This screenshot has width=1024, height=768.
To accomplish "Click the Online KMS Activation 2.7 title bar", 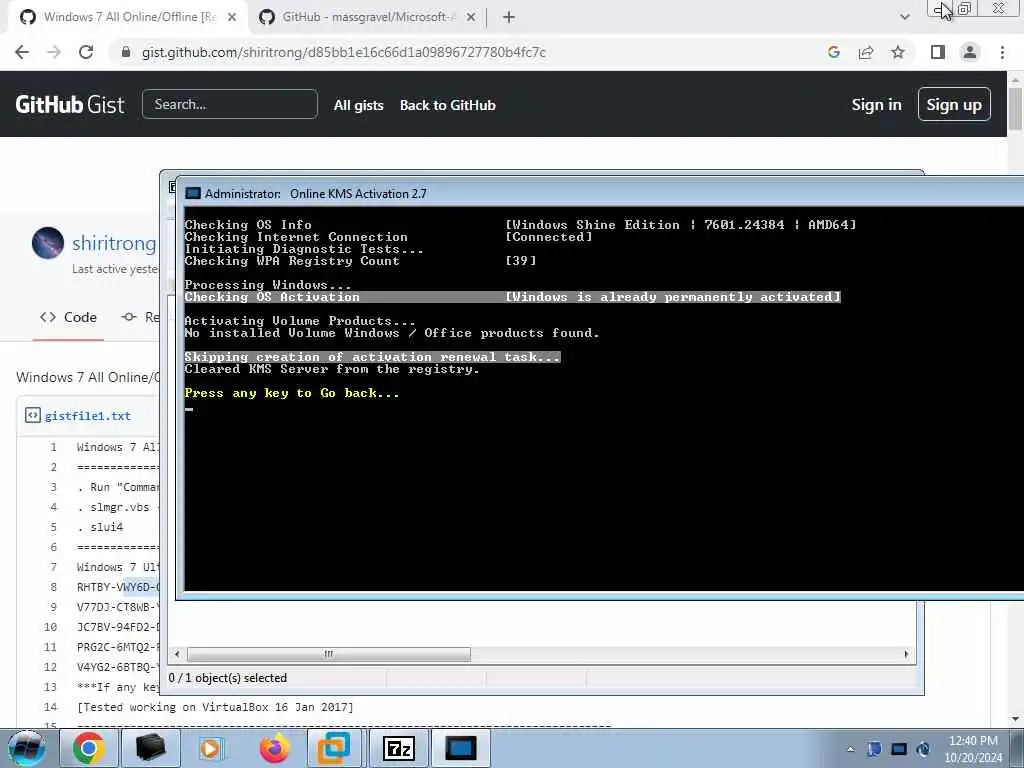I will pyautogui.click(x=601, y=193).
